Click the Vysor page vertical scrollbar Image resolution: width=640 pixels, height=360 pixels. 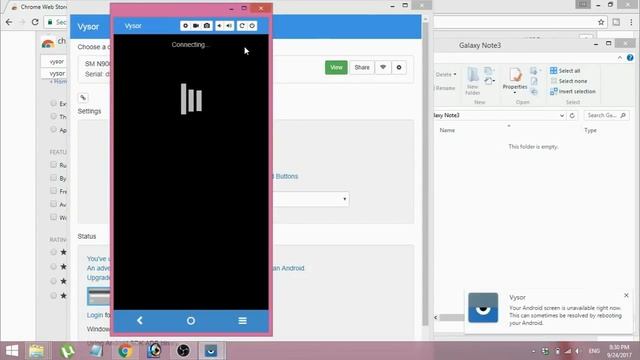(x=425, y=176)
